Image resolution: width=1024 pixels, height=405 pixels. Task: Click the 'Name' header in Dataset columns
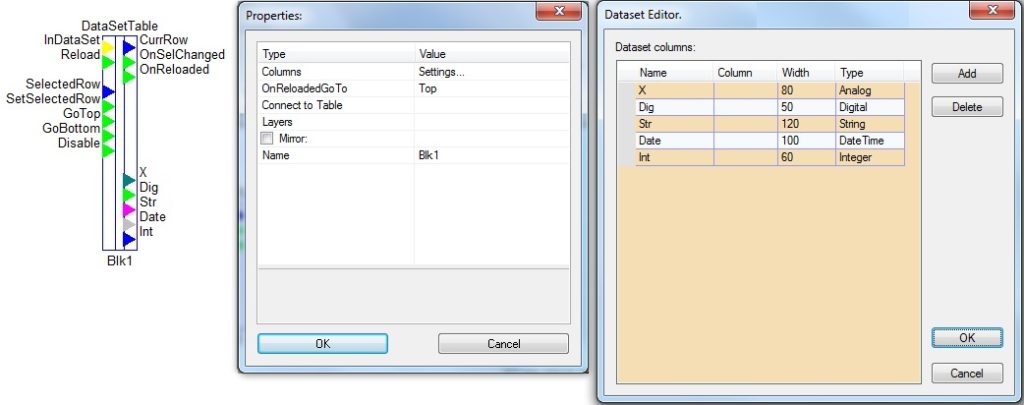coord(674,73)
